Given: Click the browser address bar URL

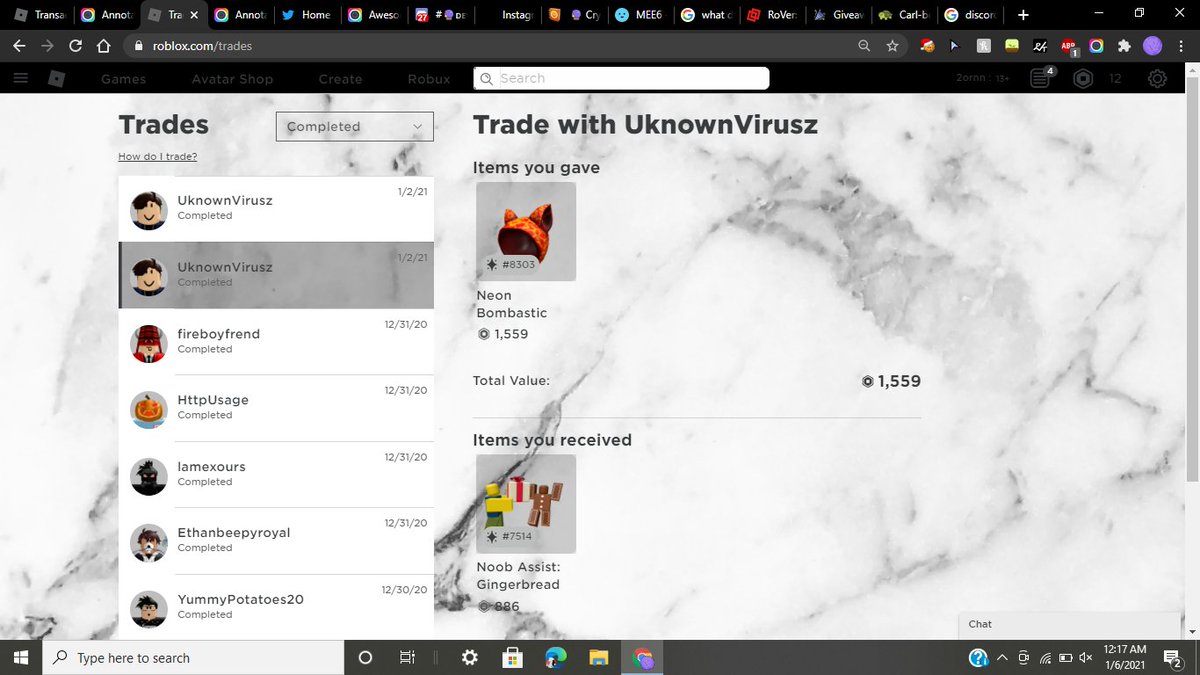Looking at the screenshot, I should [202, 46].
